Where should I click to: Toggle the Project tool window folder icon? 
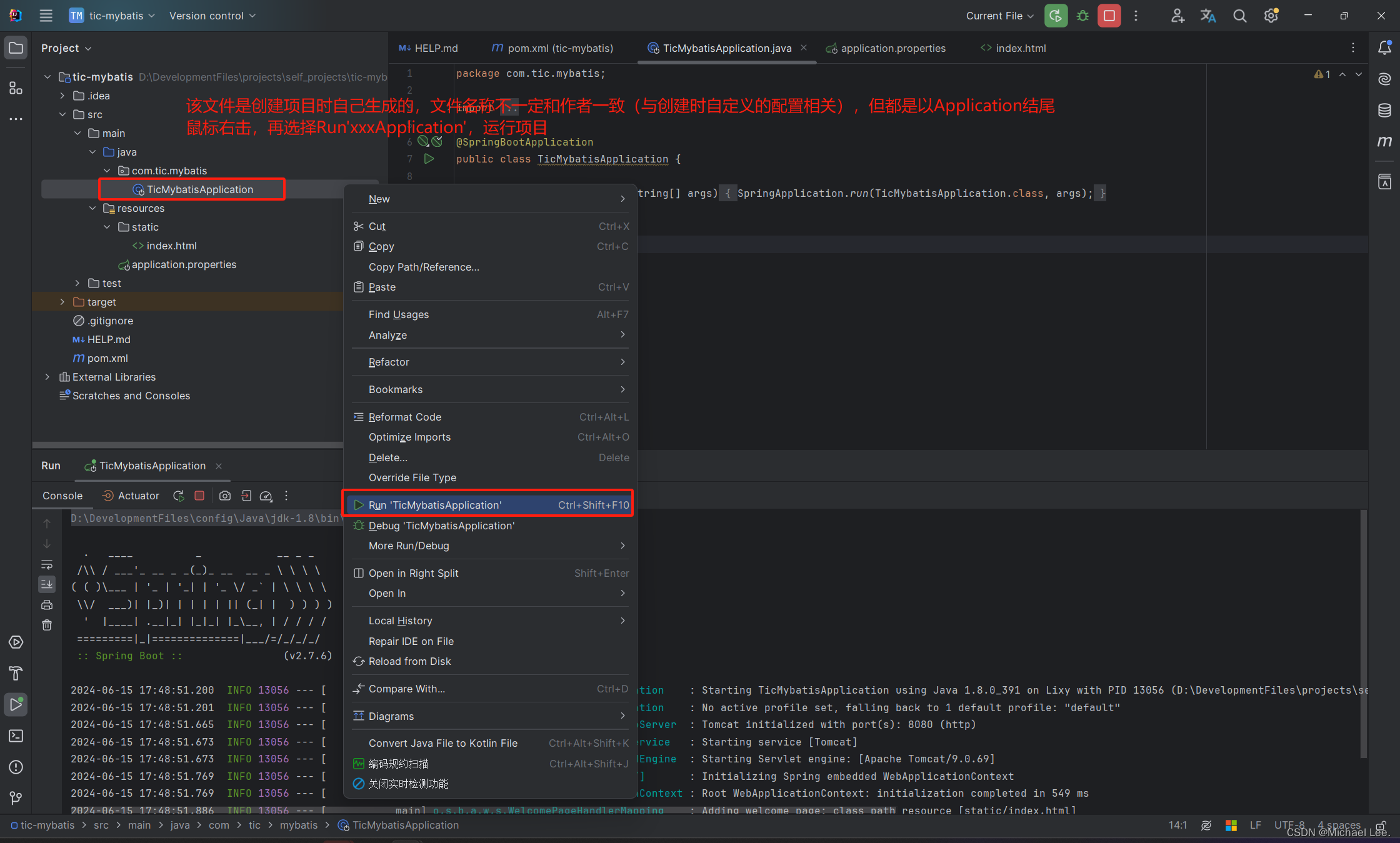16,47
